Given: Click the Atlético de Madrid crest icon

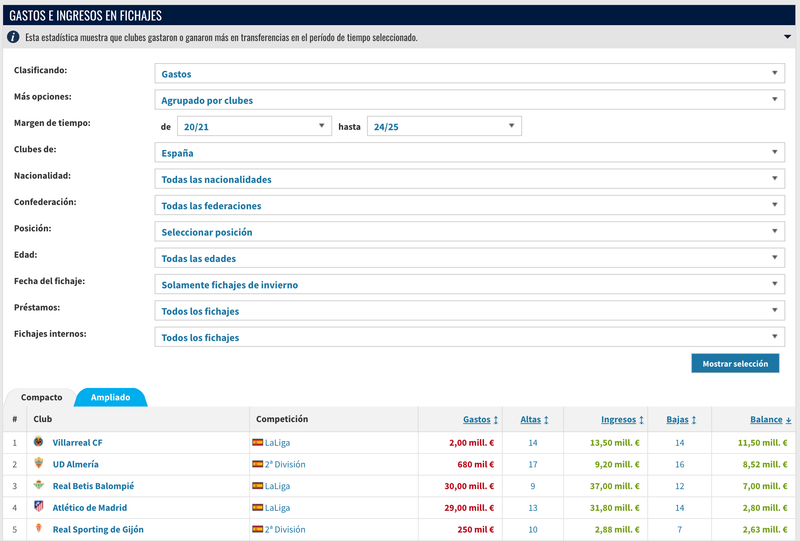Looking at the screenshot, I should point(38,507).
